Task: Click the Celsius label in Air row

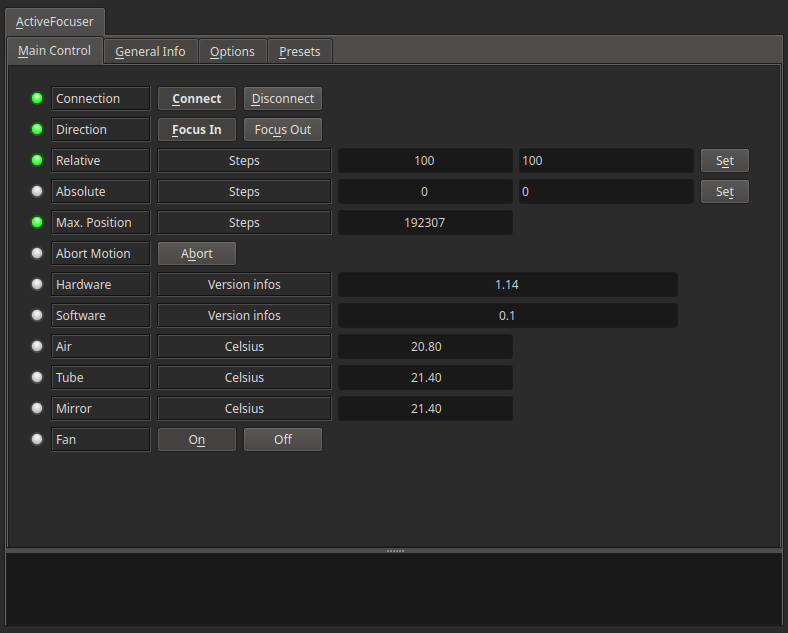Action: coord(244,347)
